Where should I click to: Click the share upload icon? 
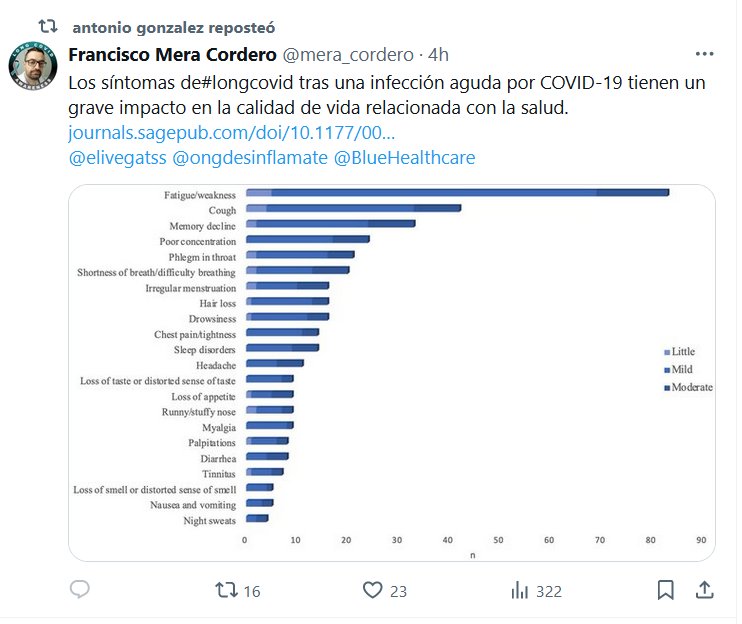tap(704, 590)
